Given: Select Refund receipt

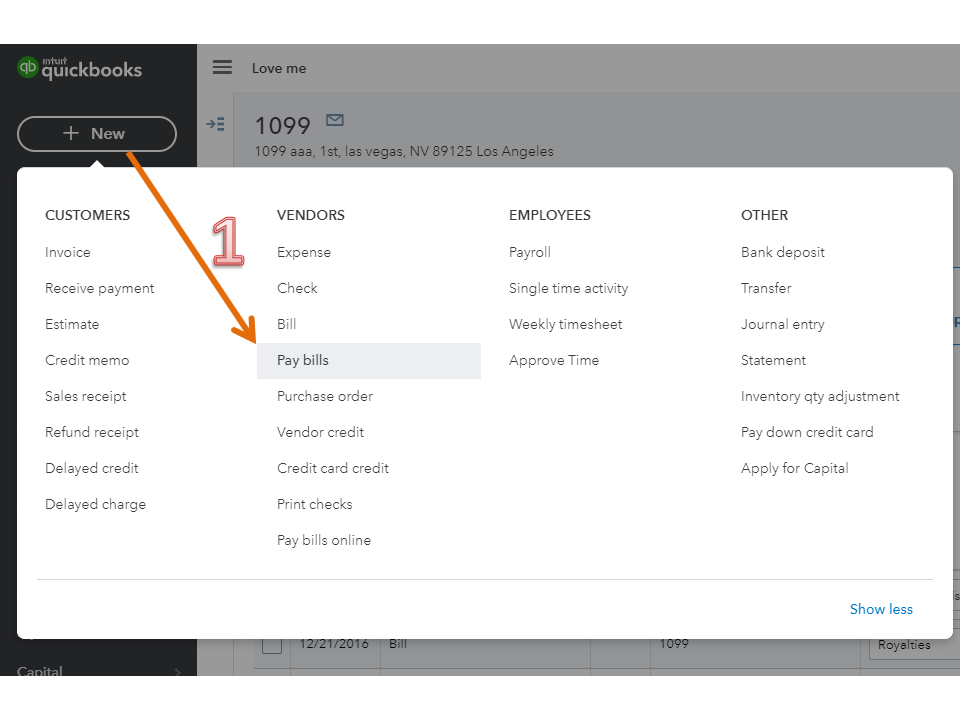Looking at the screenshot, I should coord(92,432).
